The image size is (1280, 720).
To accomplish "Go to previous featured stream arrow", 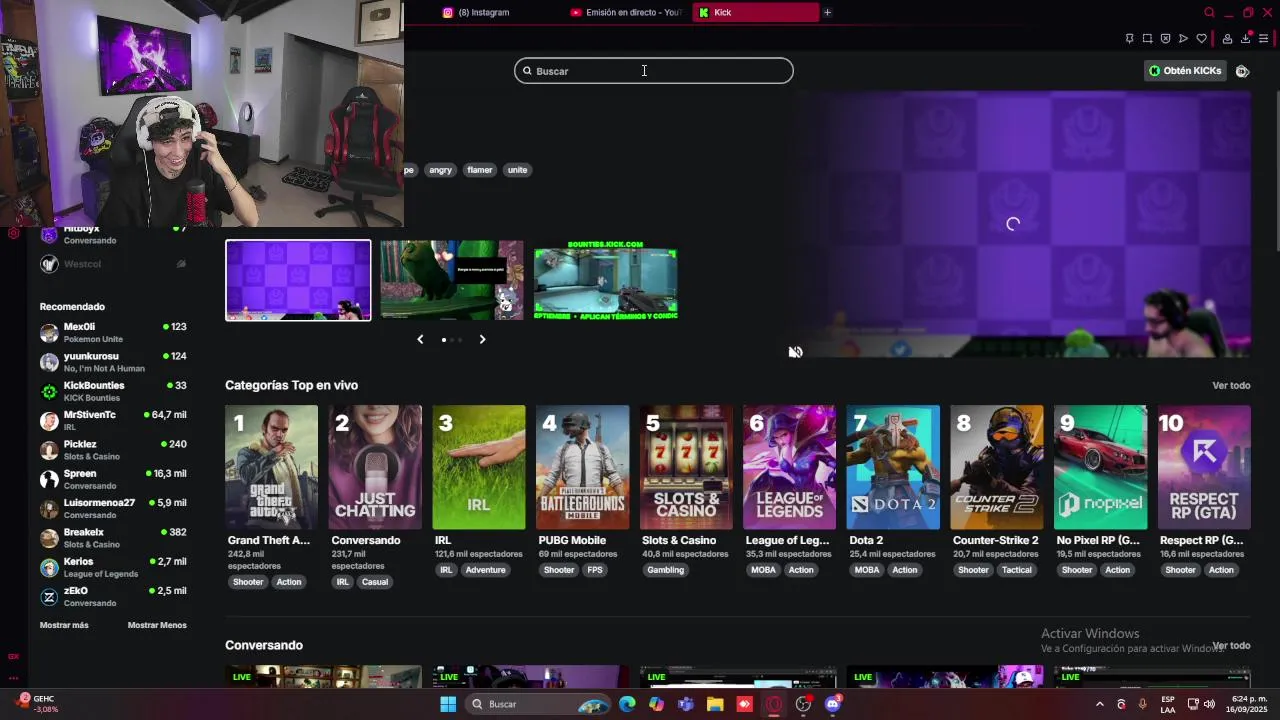I will click(x=420, y=339).
